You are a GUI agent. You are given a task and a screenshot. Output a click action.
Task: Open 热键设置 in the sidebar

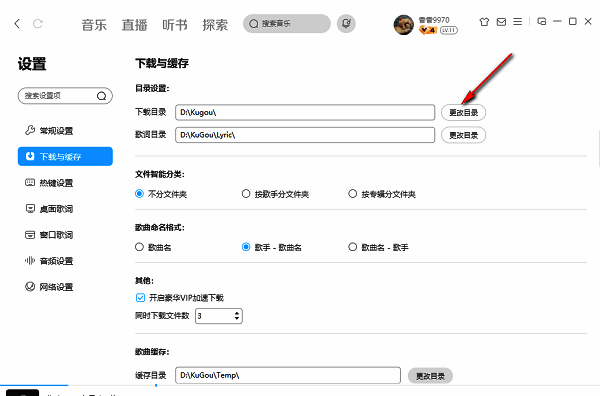(x=49, y=183)
